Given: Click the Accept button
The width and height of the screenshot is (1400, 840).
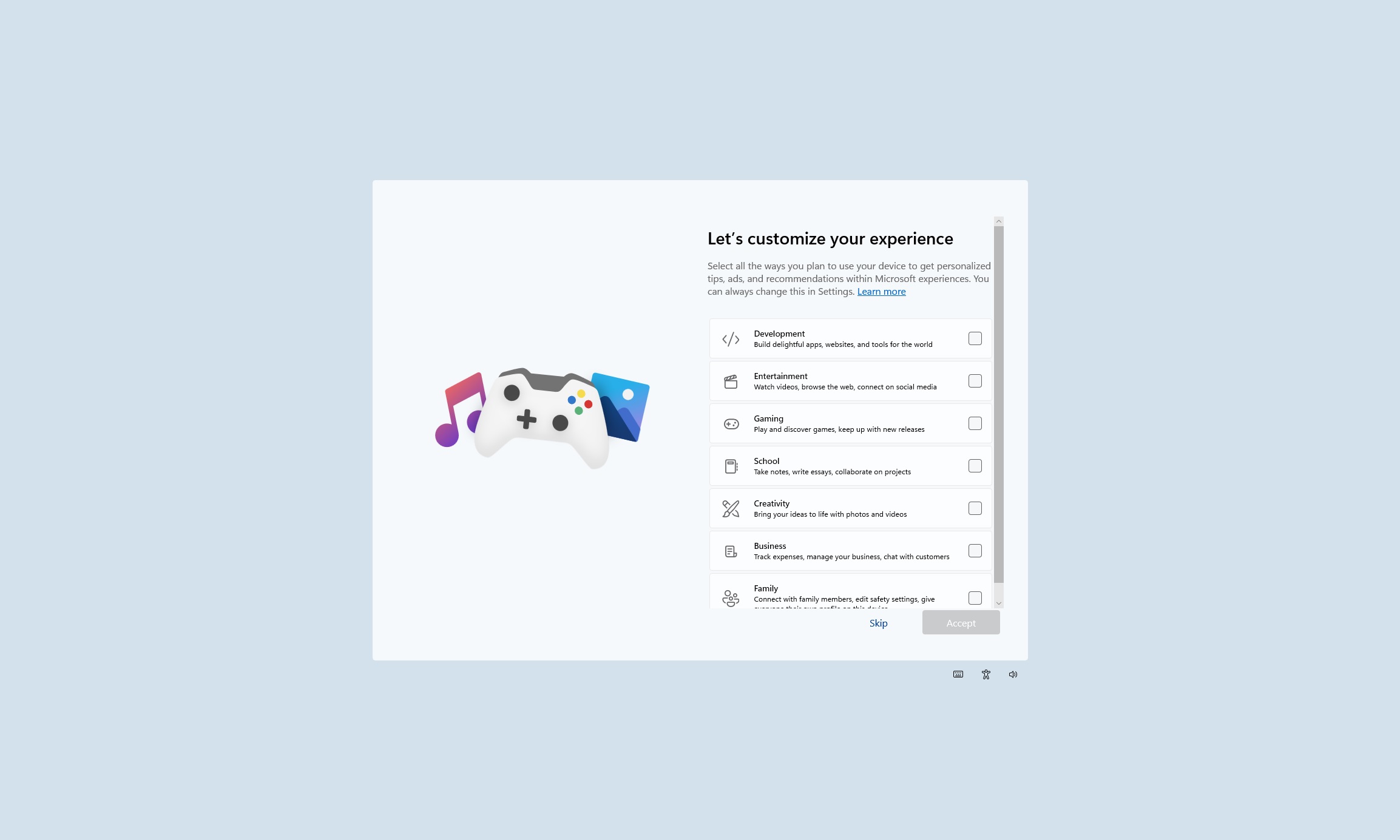Looking at the screenshot, I should 960,622.
